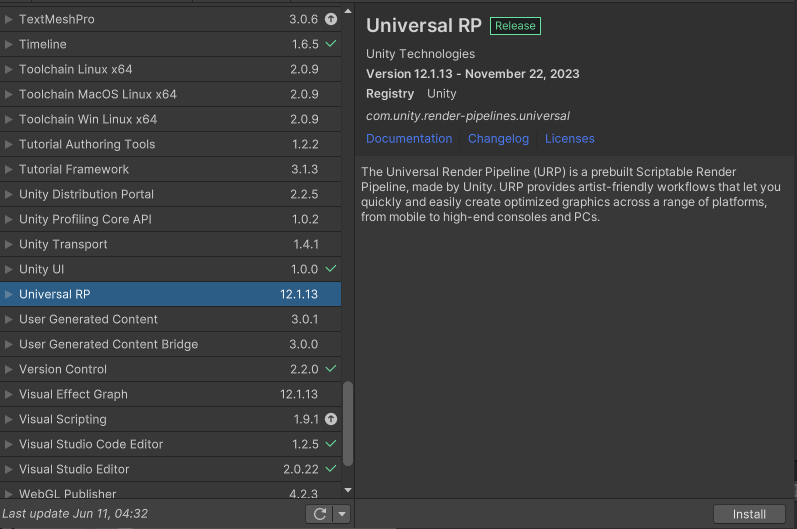
Task: Open the Licenses link
Action: click(x=569, y=139)
